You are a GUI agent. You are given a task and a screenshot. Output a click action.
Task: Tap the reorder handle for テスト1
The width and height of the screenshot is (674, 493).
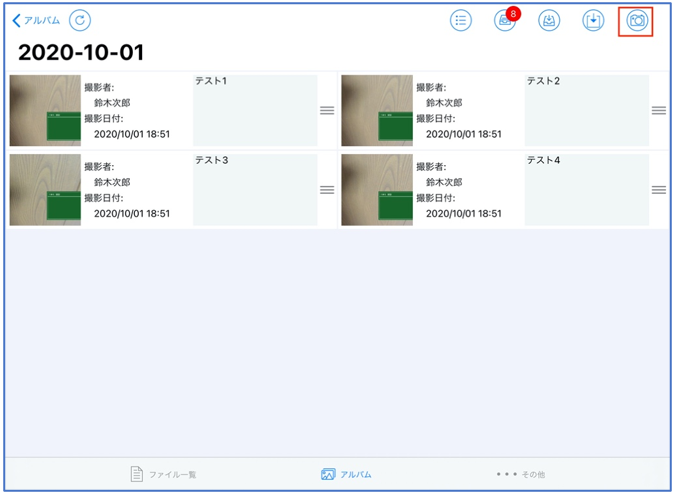[327, 110]
